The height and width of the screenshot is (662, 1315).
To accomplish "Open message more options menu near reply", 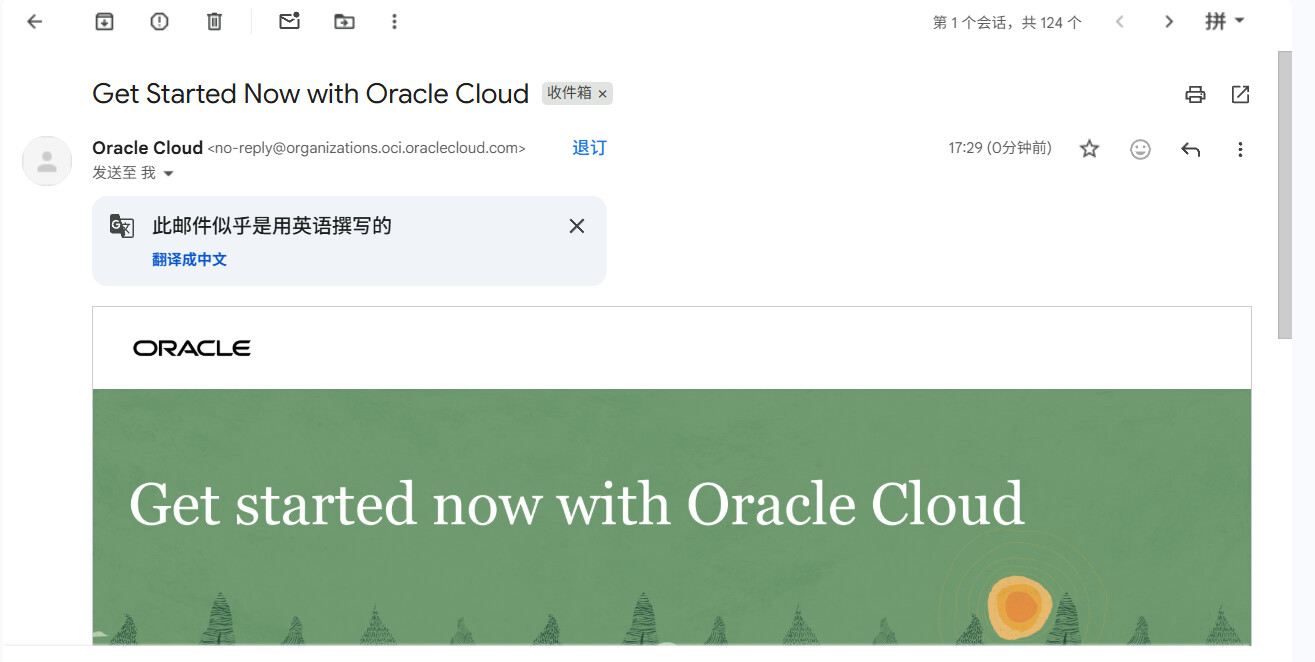I will 1240,149.
